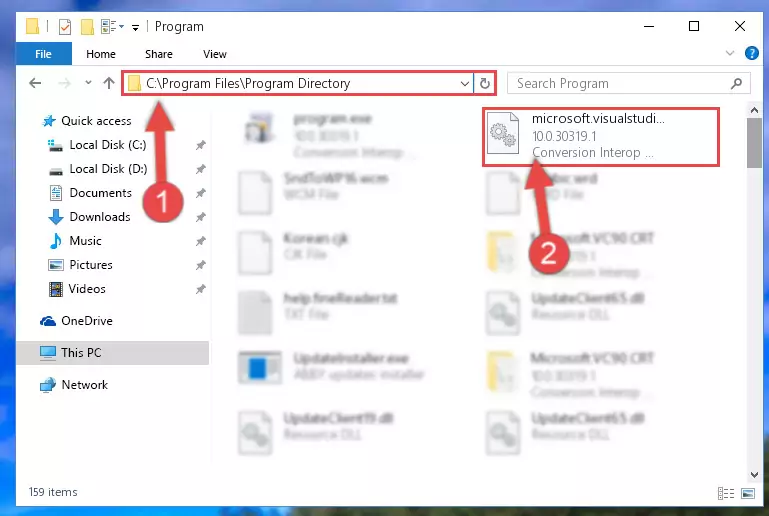This screenshot has width=769, height=516.
Task: Click the vertical scrollbar thumb
Action: [x=754, y=143]
